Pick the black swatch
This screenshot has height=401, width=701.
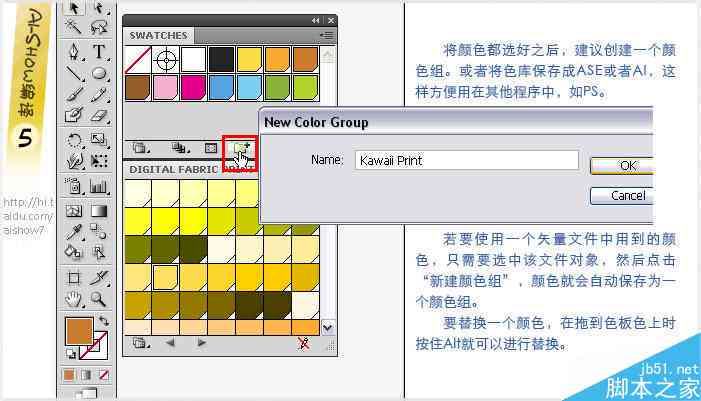(x=221, y=59)
